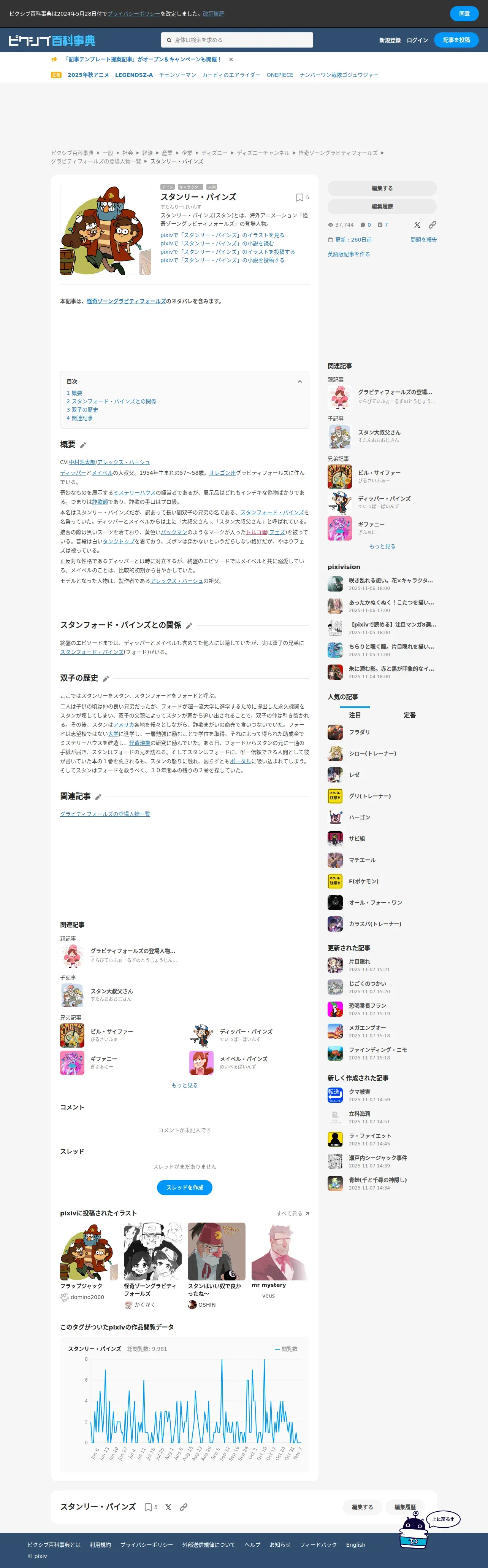Copy link using sidebar chain icon
488x1568 pixels.
[x=432, y=224]
